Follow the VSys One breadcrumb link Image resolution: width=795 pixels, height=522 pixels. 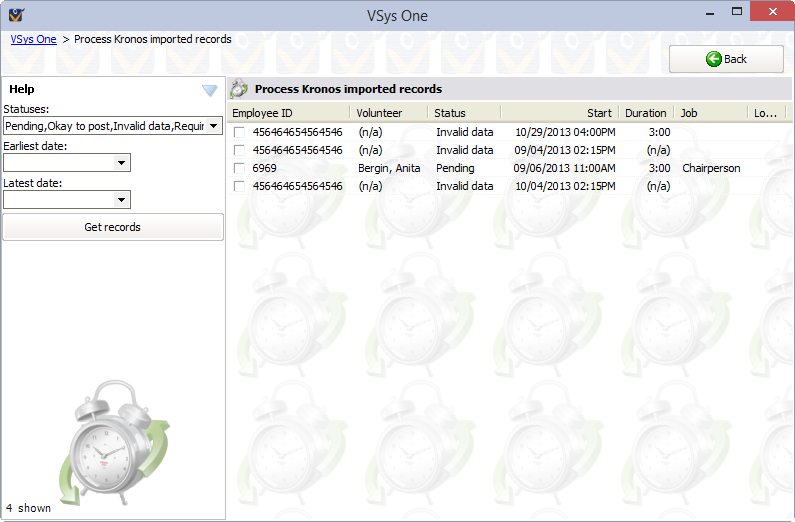coord(33,39)
